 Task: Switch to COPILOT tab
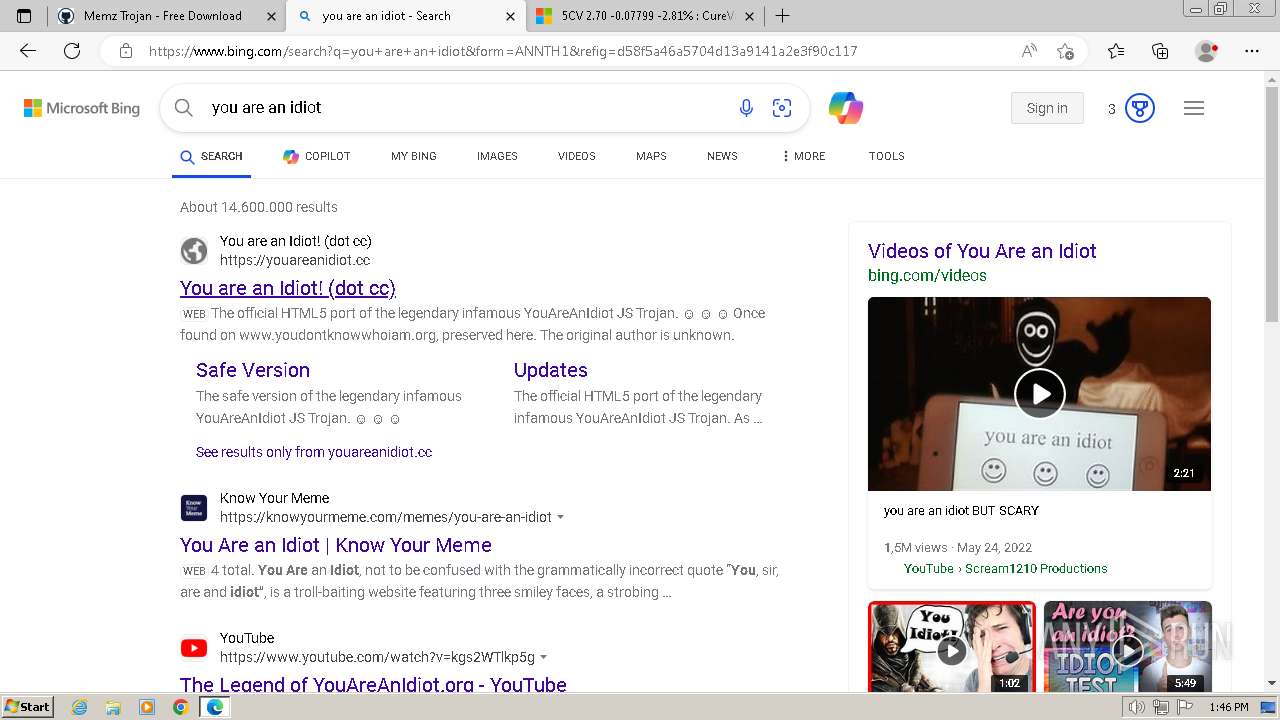click(316, 156)
